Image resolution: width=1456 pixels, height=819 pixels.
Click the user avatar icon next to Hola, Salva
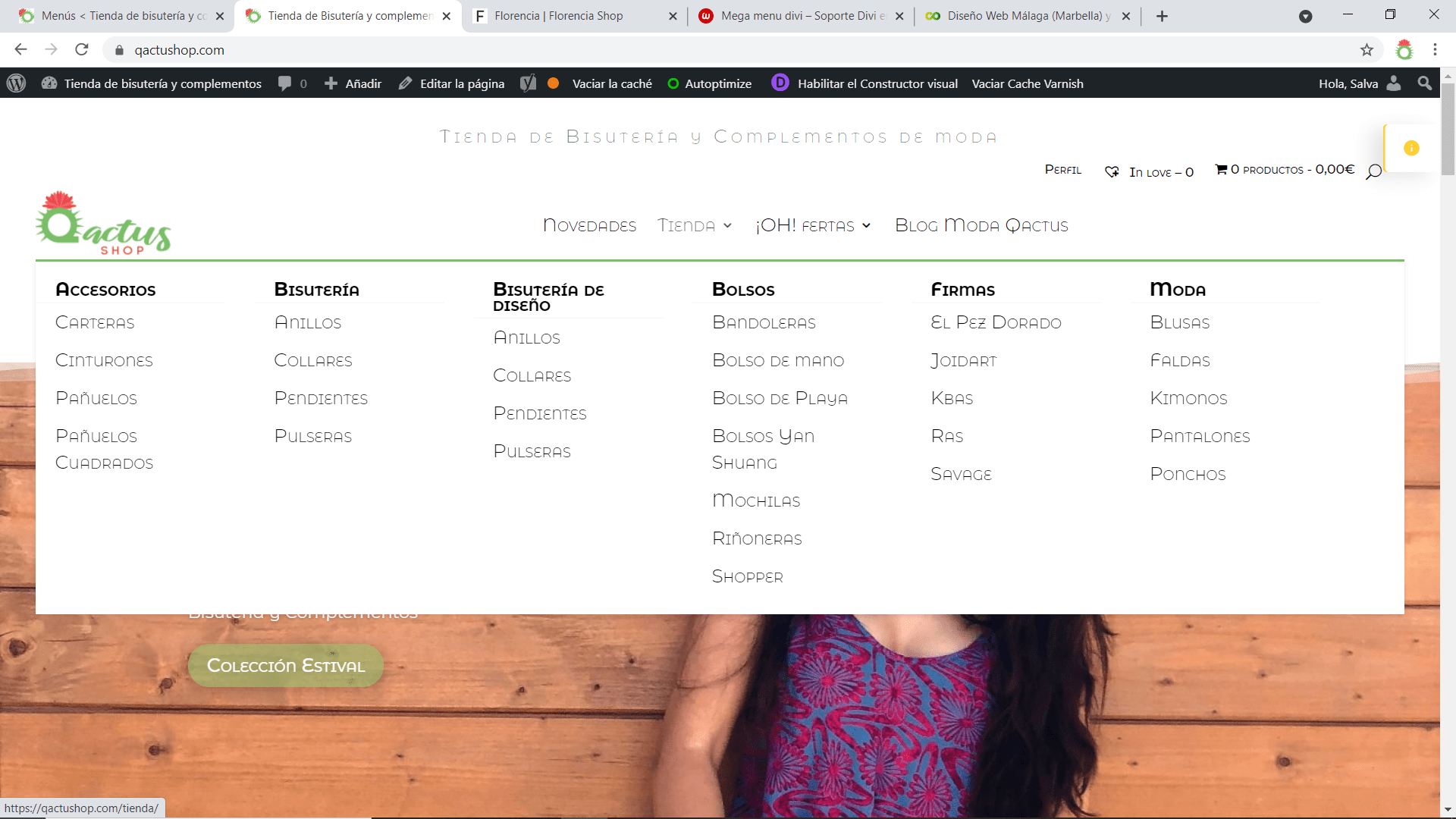tap(1394, 83)
